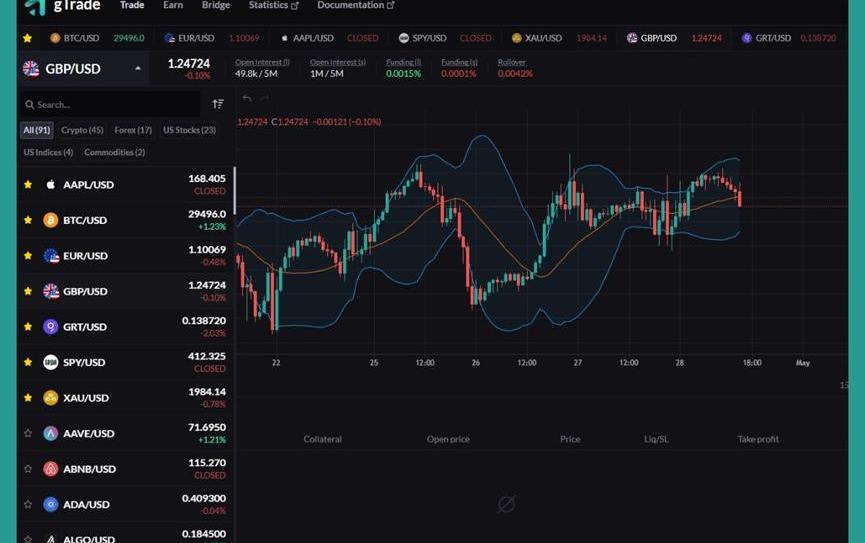This screenshot has width=865, height=543.
Task: Filter pairs by Forex (17)
Action: [x=133, y=130]
